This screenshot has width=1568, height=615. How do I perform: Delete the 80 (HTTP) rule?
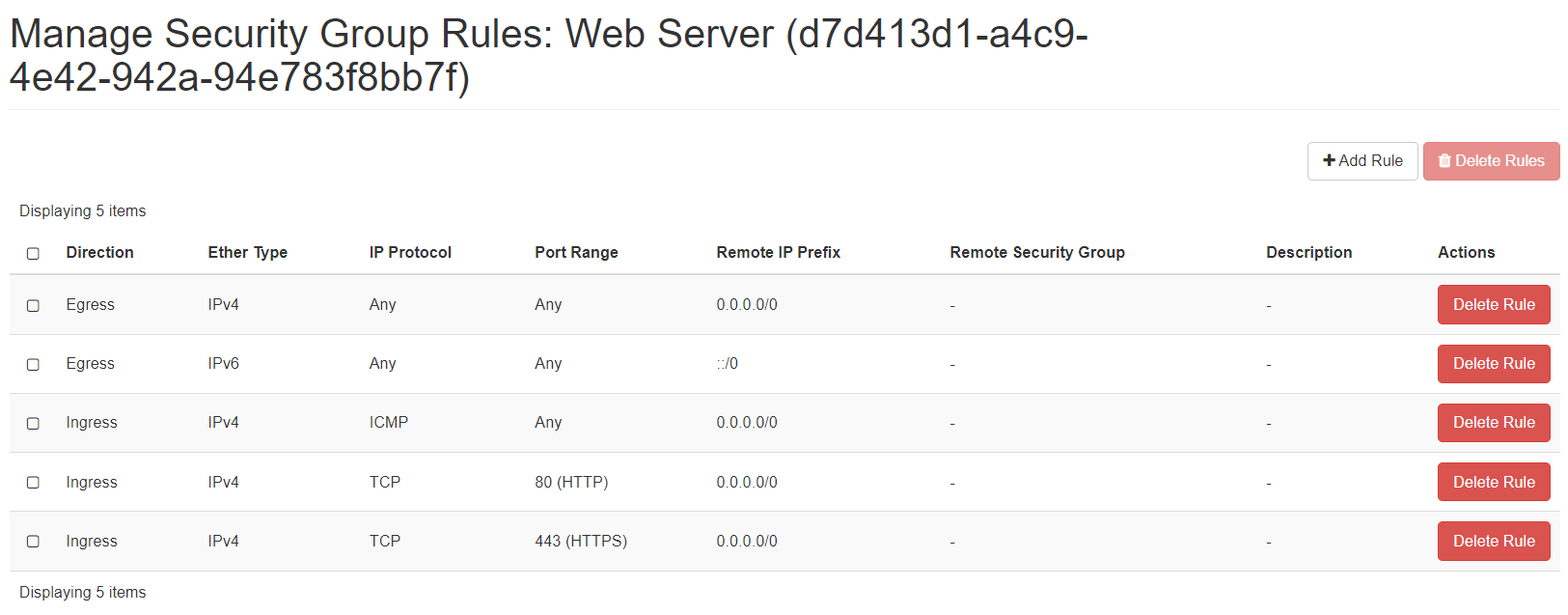(x=1494, y=482)
